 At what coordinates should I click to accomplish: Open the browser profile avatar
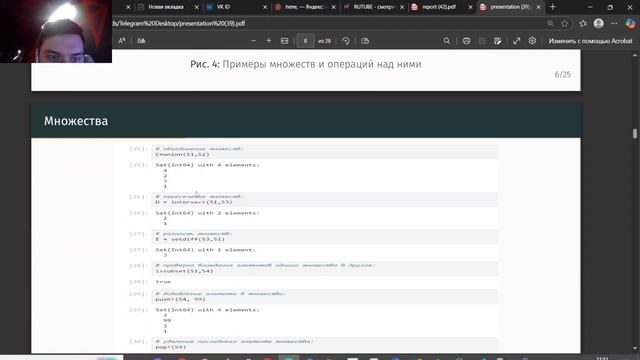tap(598, 24)
